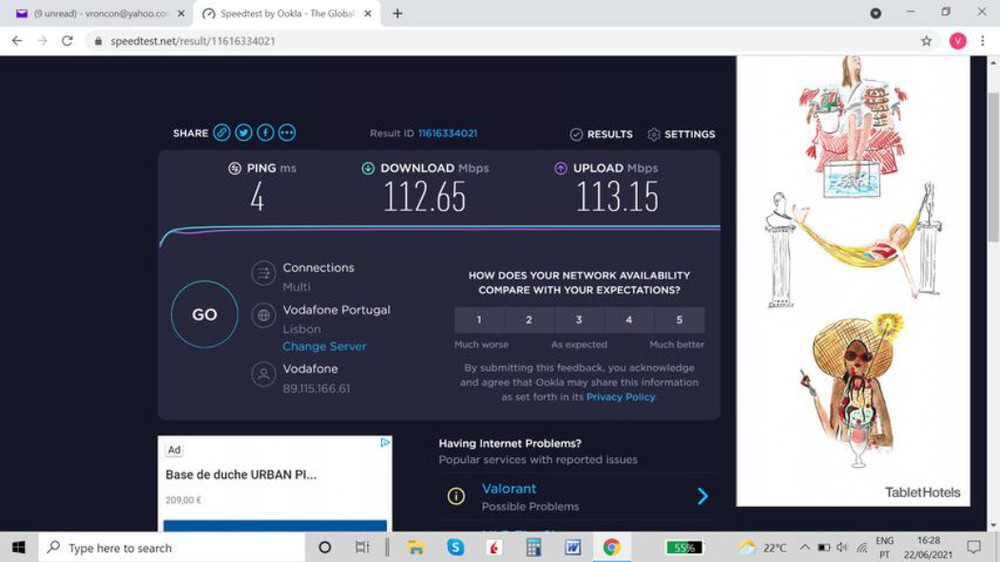Rate network availability 5 Much better

(x=679, y=320)
